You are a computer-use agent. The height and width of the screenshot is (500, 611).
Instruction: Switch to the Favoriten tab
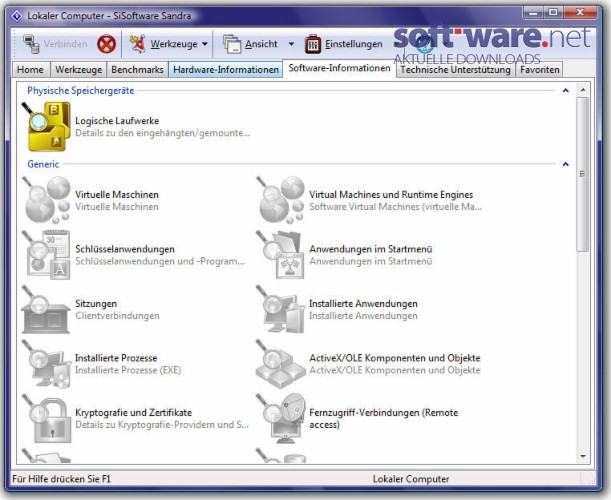tap(540, 70)
